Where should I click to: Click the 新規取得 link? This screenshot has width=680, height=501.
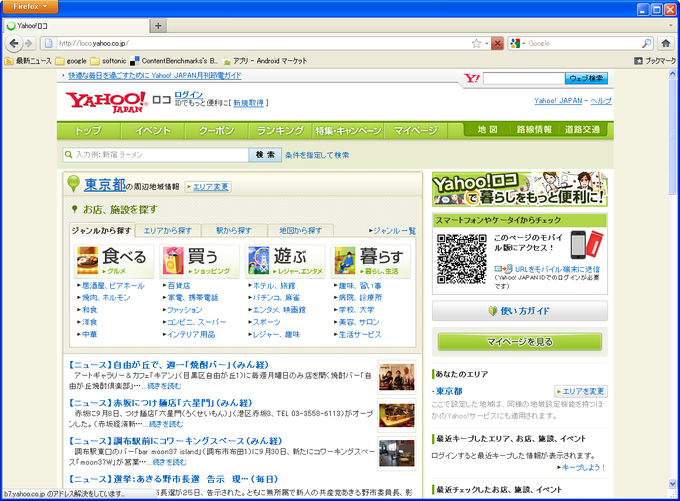tap(248, 103)
